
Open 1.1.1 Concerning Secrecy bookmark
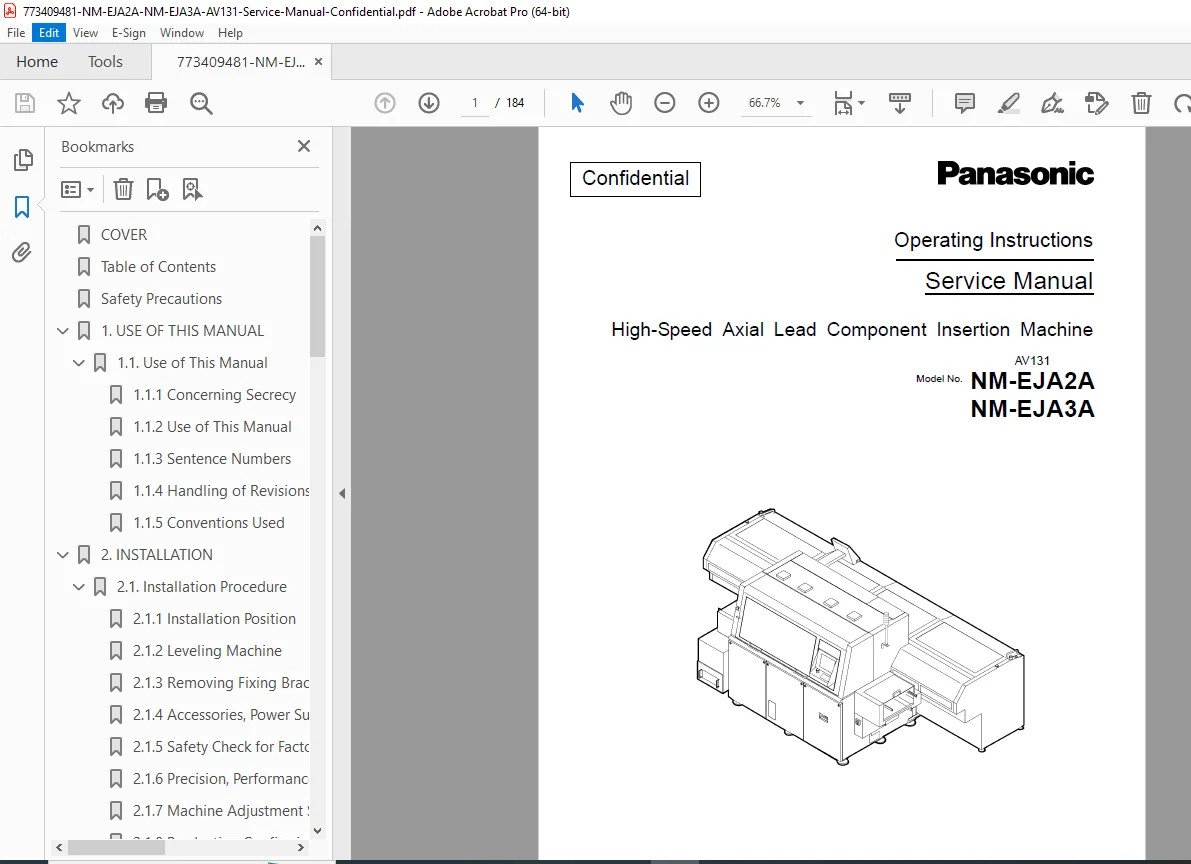click(214, 394)
